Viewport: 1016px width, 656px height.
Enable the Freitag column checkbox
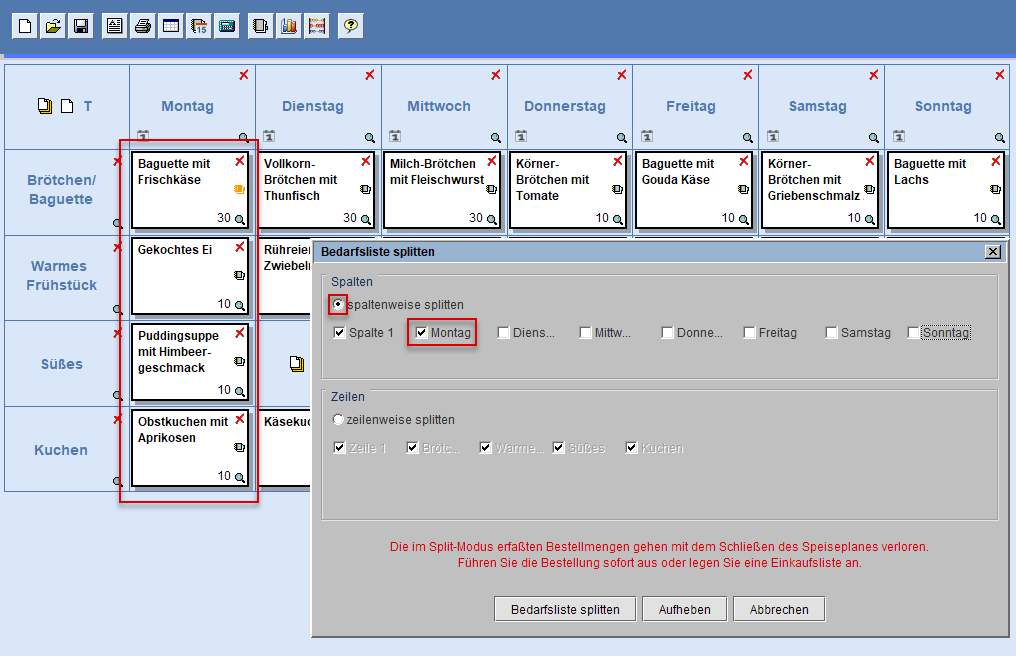(750, 333)
